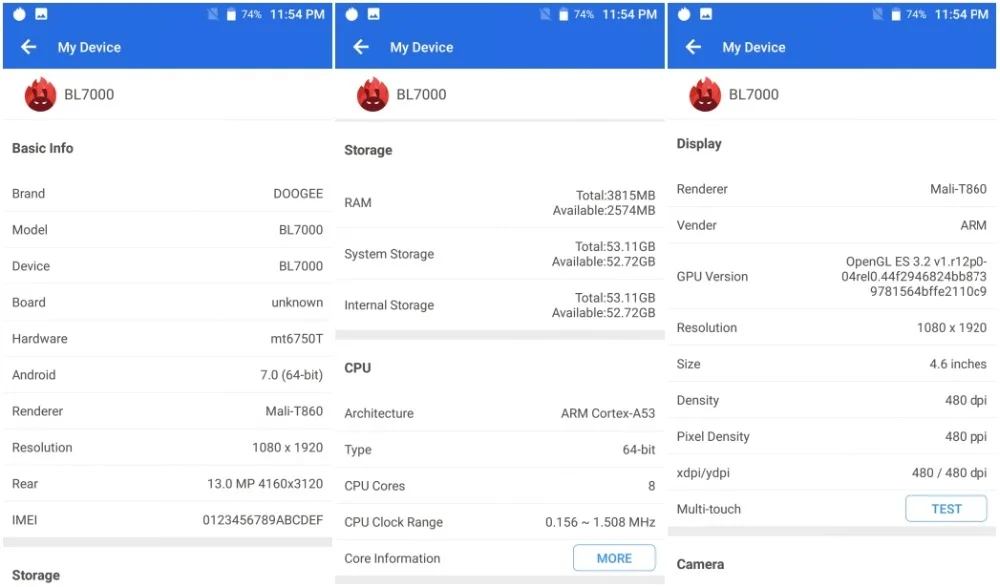
Task: Tap the image notification icon in middle status bar
Action: pos(374,13)
